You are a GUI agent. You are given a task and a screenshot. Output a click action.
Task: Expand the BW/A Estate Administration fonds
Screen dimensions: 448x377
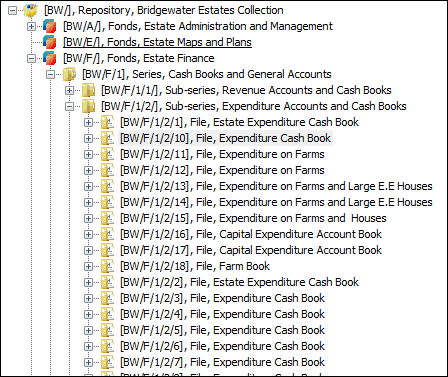pos(31,27)
